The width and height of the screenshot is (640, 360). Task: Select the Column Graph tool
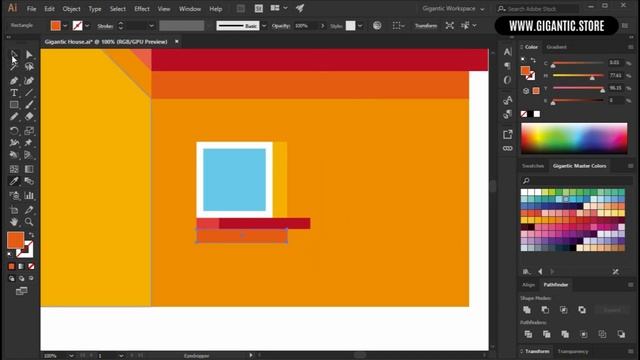pyautogui.click(x=29, y=196)
